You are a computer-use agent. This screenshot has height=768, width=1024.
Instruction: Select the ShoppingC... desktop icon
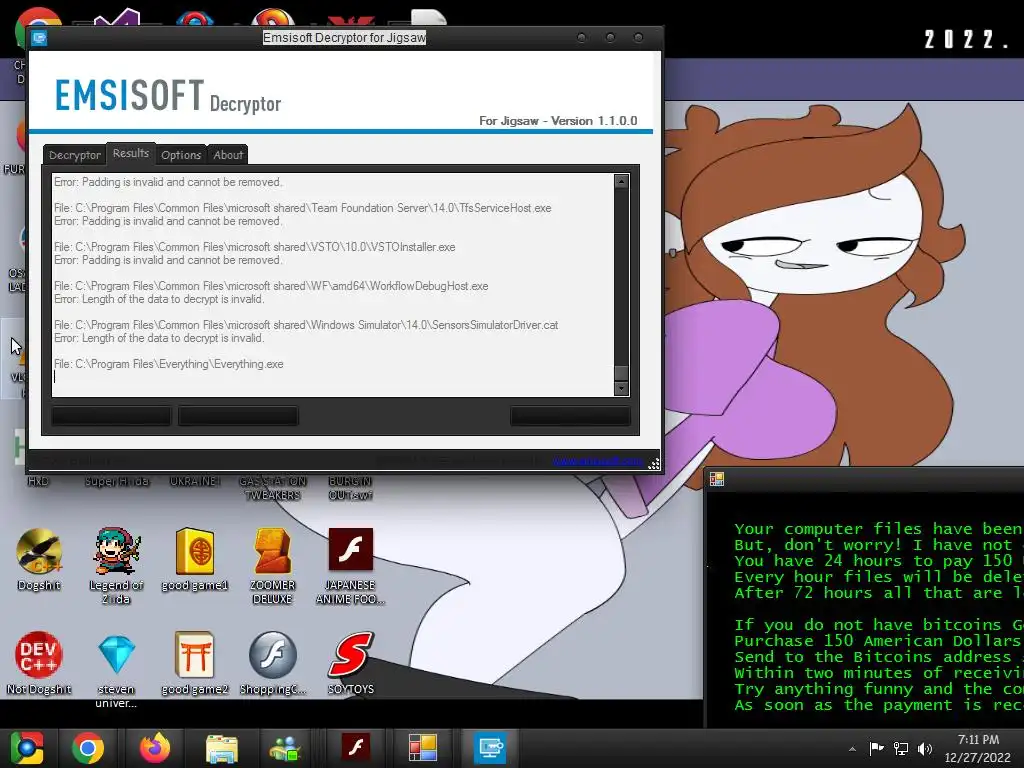[x=272, y=663]
